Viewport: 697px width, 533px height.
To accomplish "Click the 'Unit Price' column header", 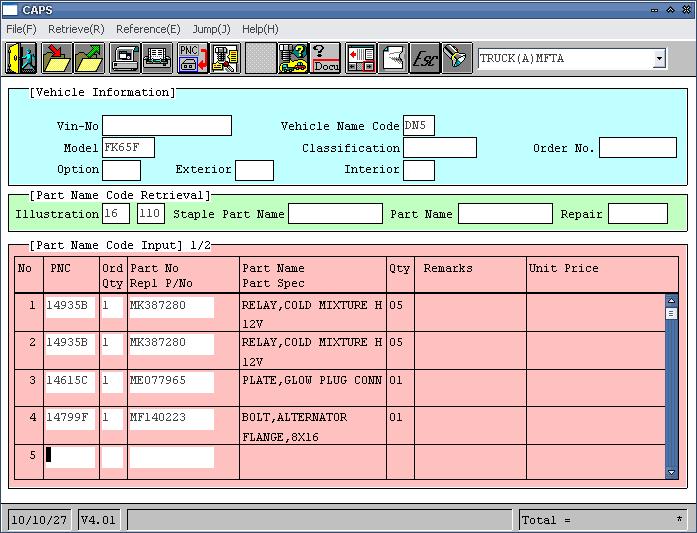I will (563, 268).
